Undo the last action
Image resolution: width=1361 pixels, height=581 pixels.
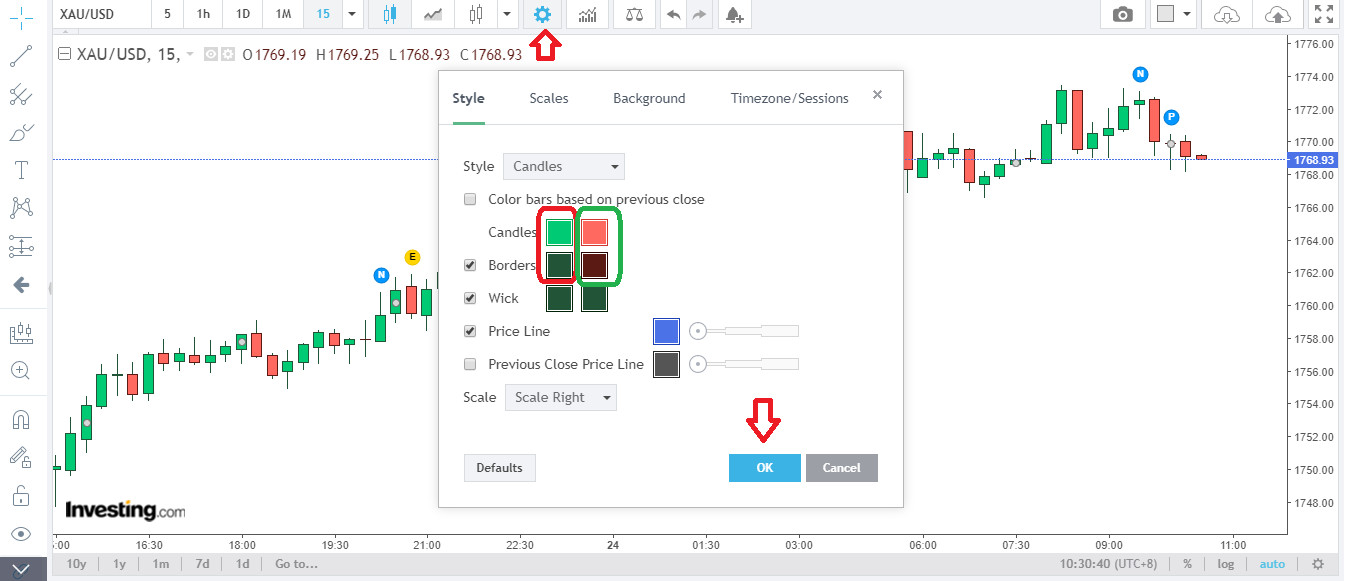[674, 14]
